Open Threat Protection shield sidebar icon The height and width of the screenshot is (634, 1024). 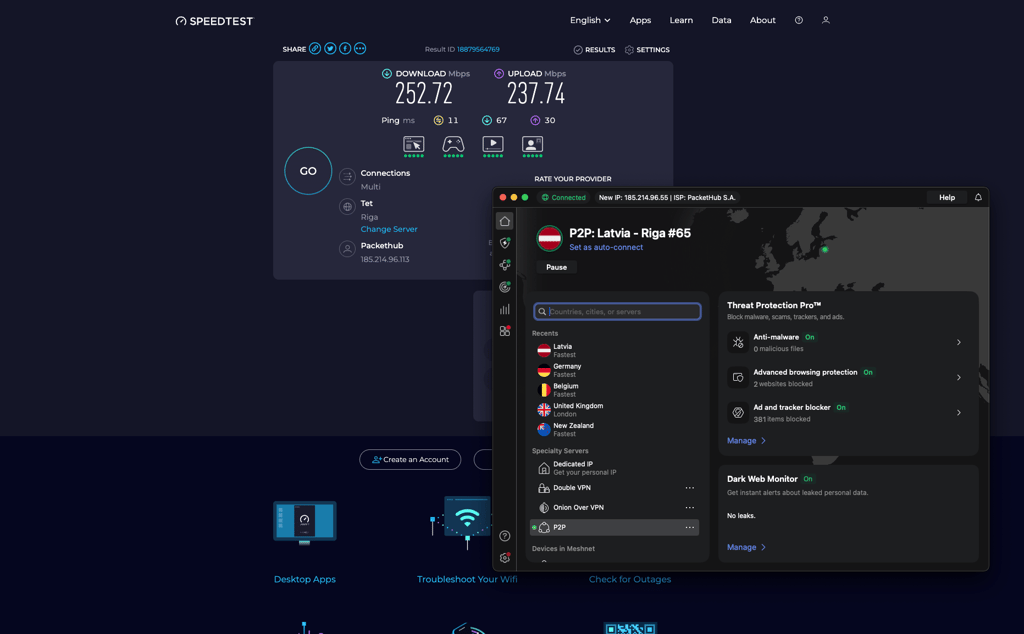coord(505,243)
